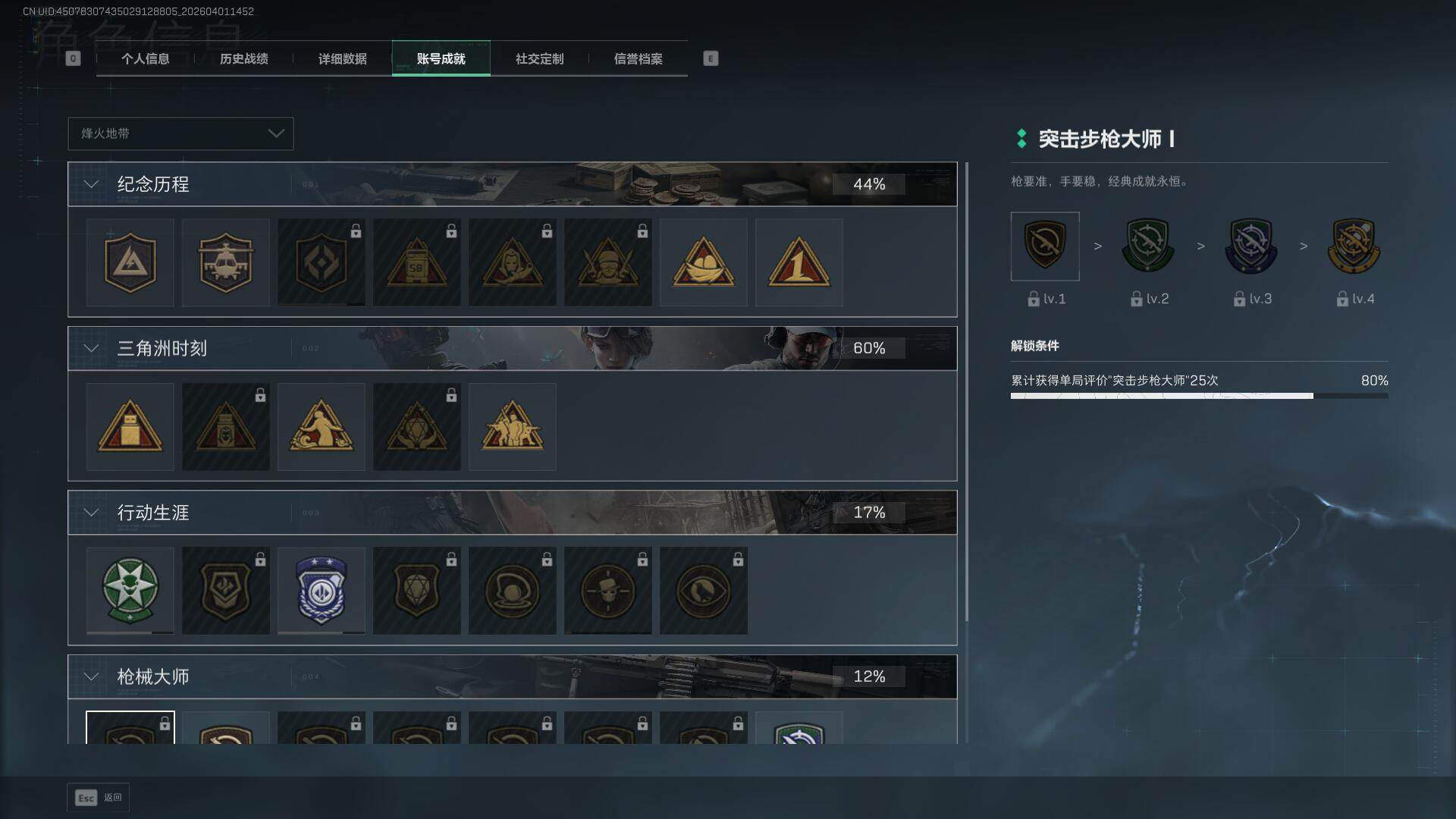This screenshot has width=1456, height=819.
Task: Click the E next-tab key button
Action: click(711, 58)
